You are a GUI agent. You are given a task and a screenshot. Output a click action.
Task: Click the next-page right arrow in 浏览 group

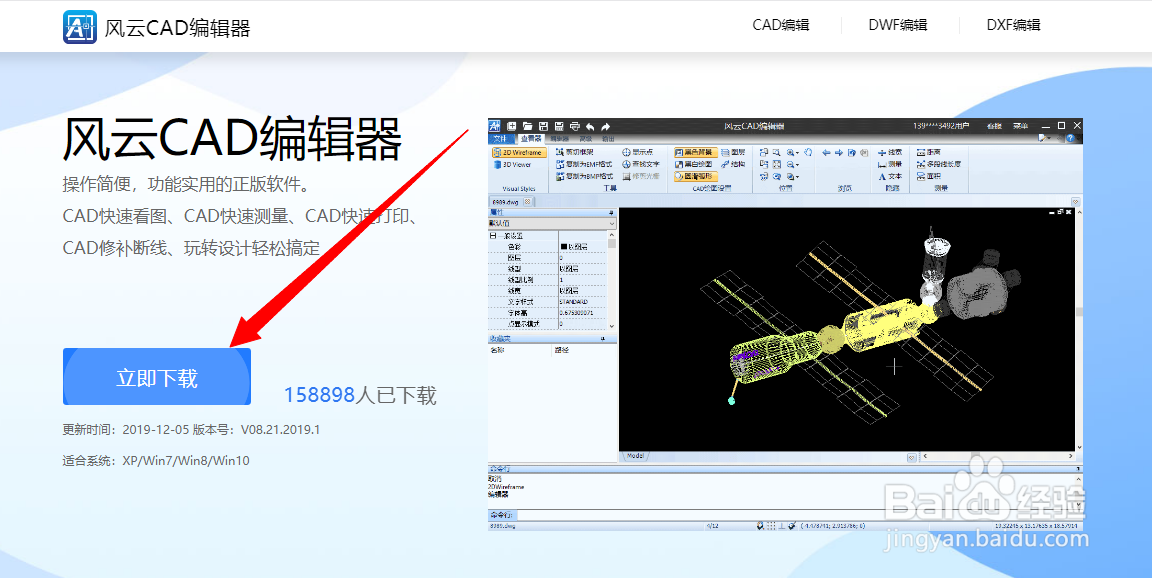point(839,152)
